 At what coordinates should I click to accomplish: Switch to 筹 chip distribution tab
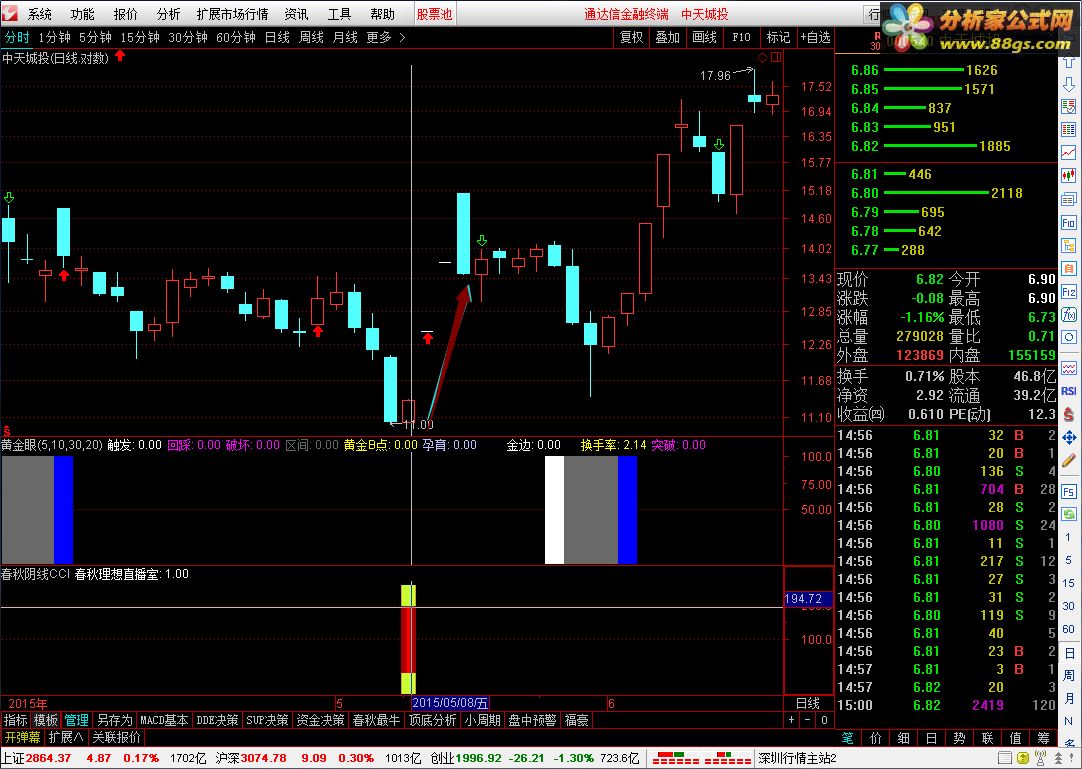coord(1043,737)
